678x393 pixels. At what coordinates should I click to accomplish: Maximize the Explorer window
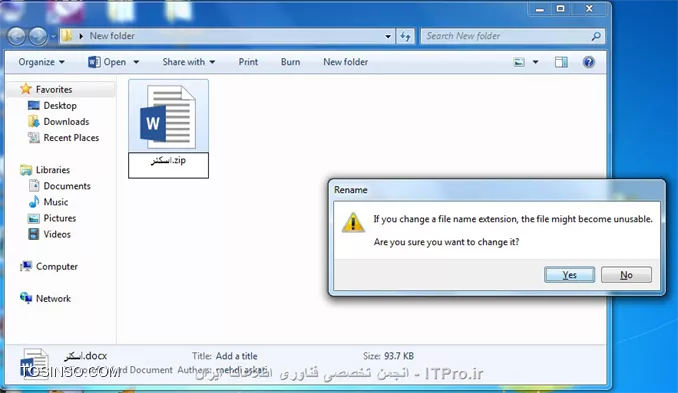point(560,9)
